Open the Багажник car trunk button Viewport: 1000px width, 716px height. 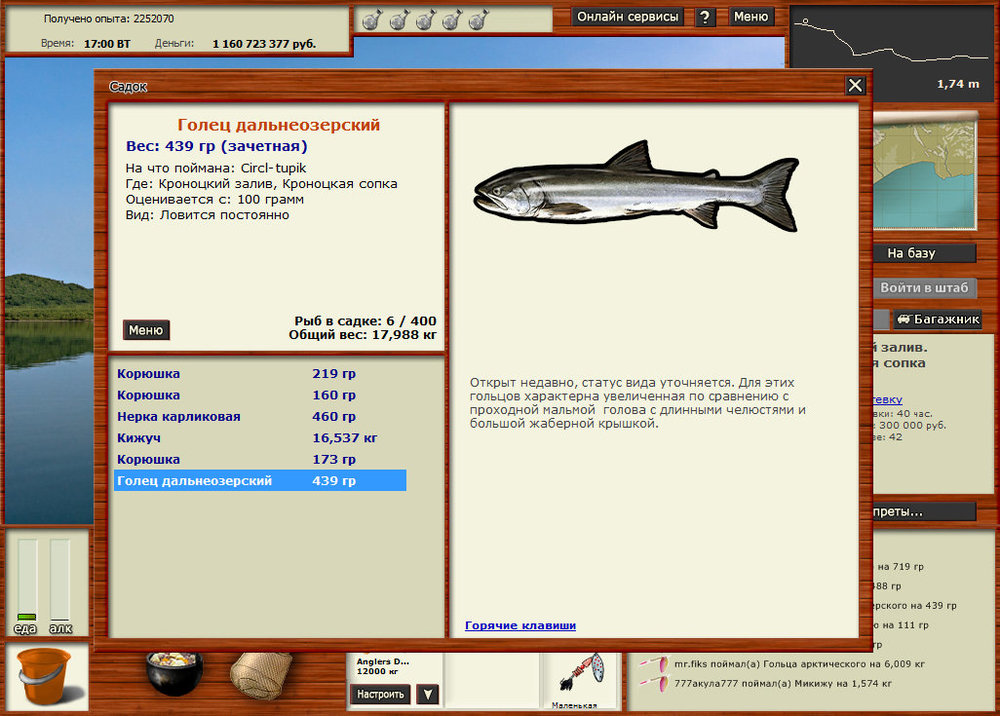pyautogui.click(x=937, y=320)
